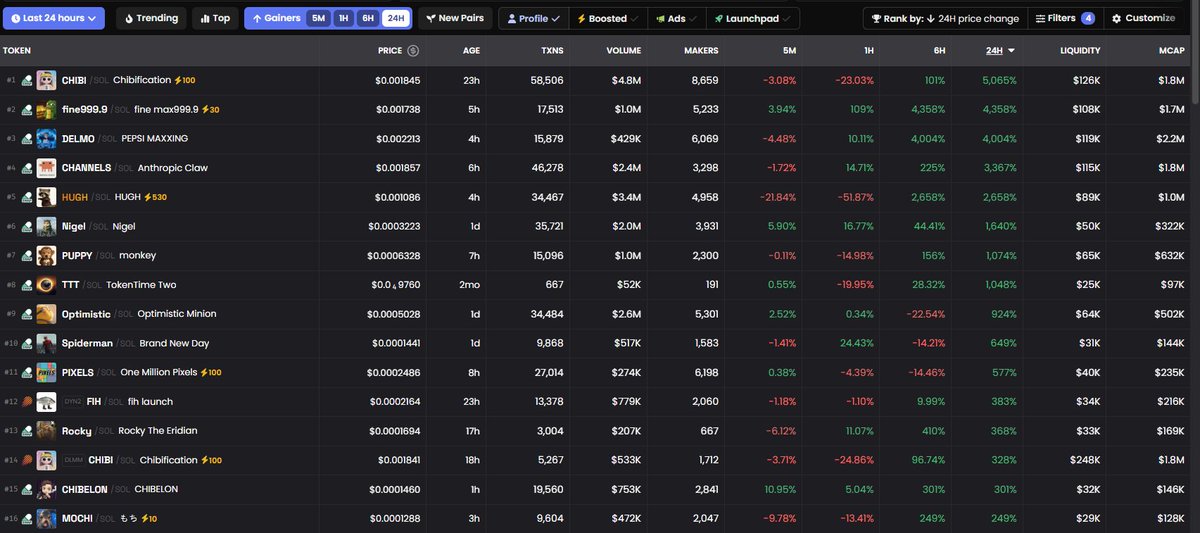The width and height of the screenshot is (1200, 533).
Task: Sort by the TOKEN column header
Action: click(x=17, y=50)
